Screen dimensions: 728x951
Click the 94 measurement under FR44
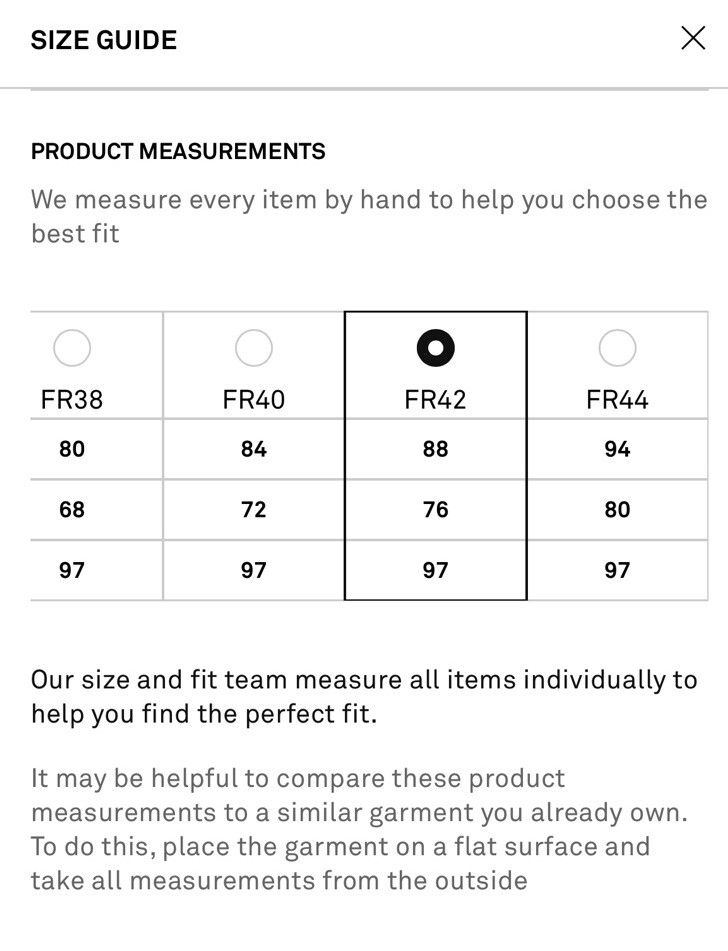[x=617, y=449]
